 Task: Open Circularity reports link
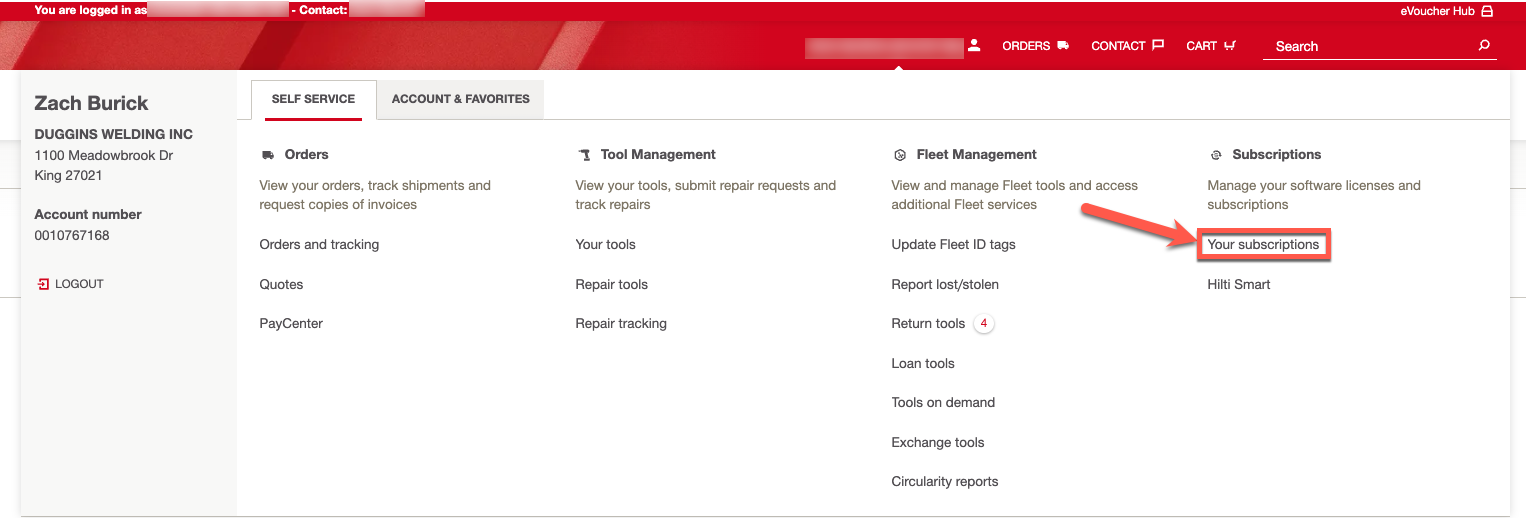[x=945, y=481]
